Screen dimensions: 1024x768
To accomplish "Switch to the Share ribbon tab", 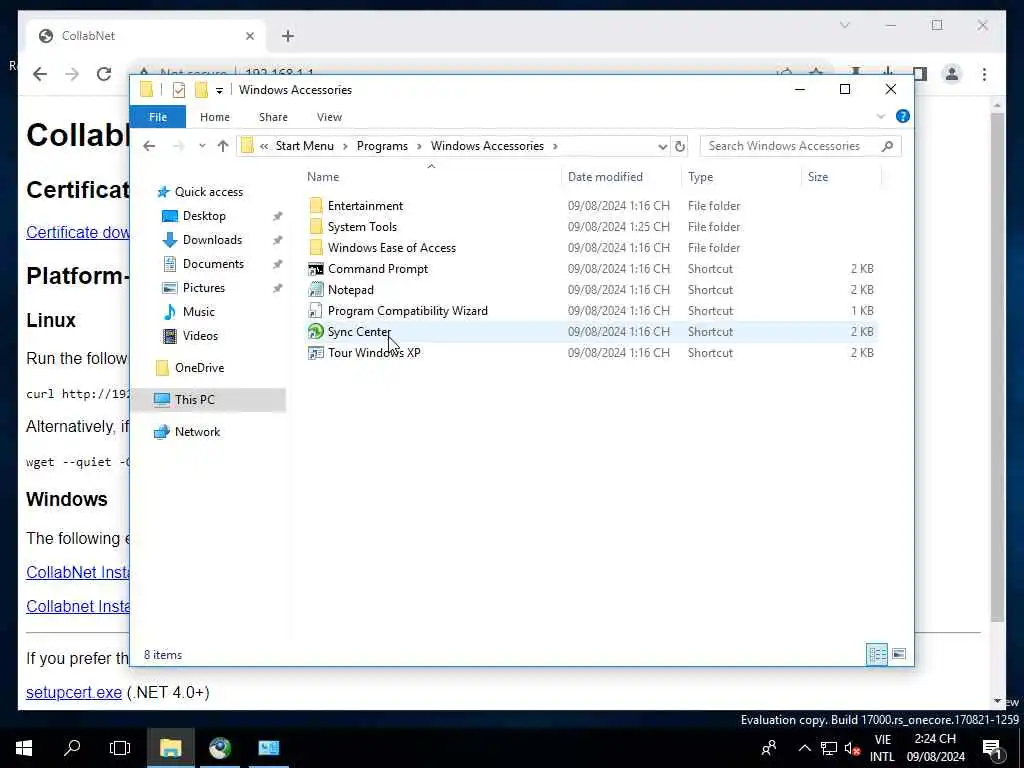I will tap(273, 117).
